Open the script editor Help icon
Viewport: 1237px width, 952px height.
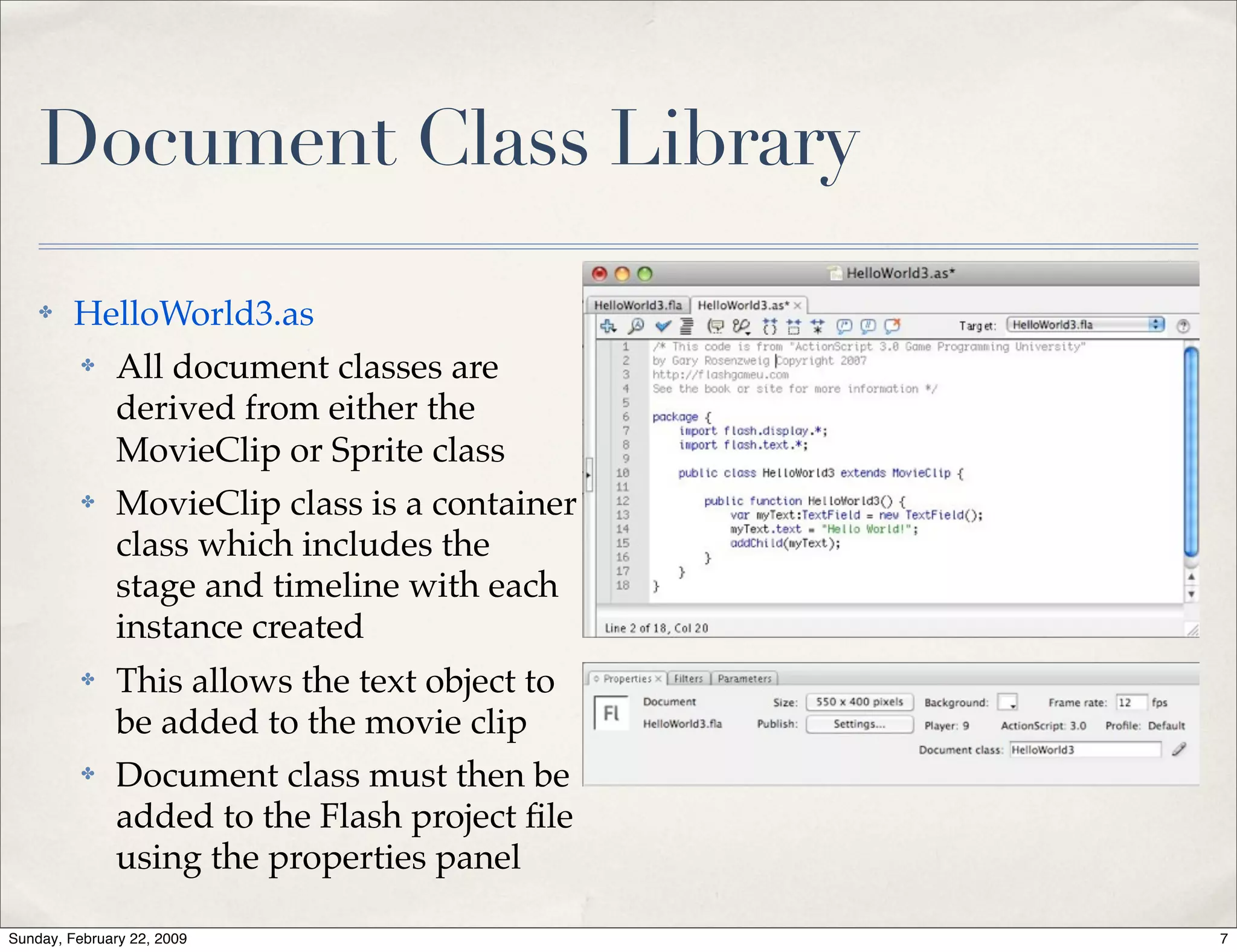(1183, 326)
